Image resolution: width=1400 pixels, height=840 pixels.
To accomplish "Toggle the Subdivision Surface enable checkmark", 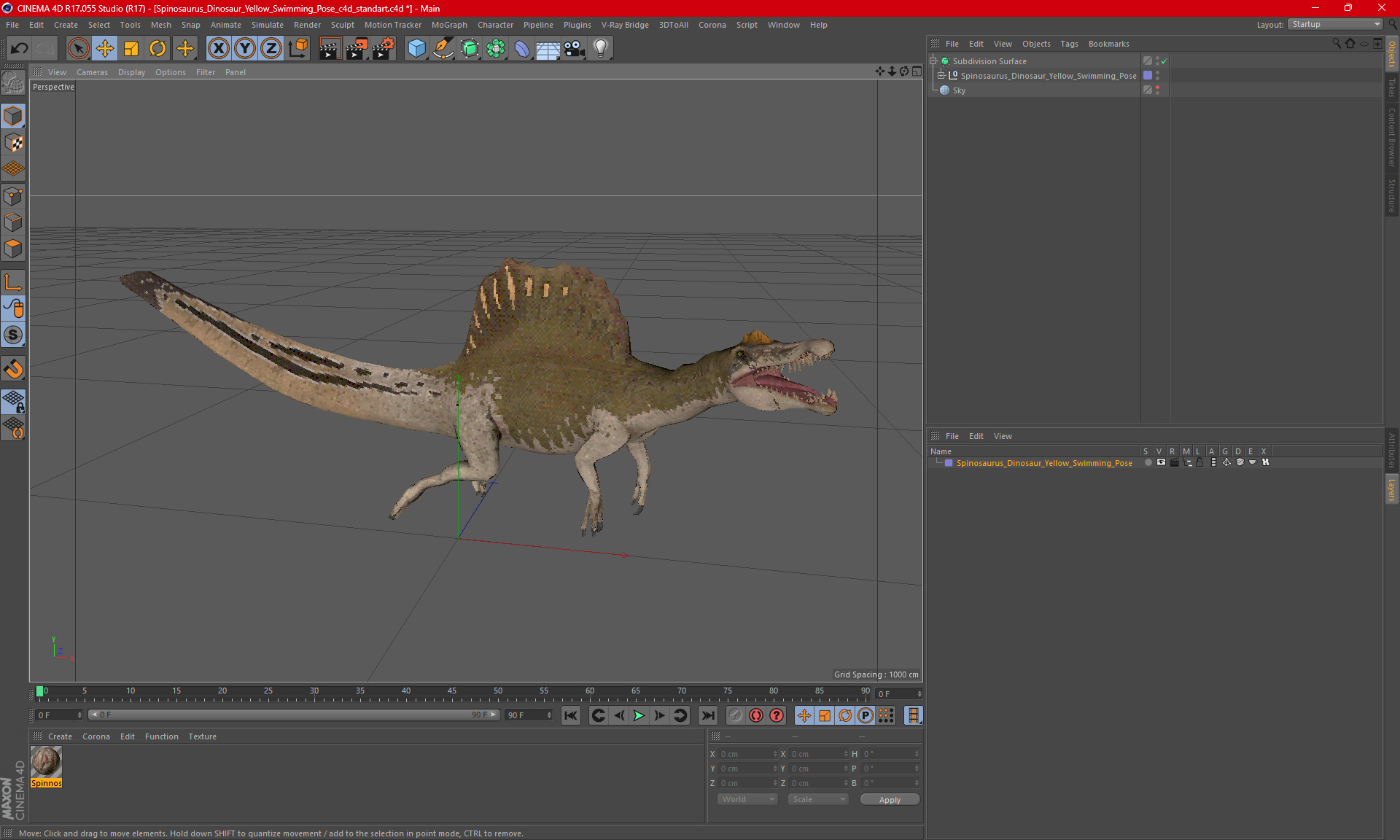I will [x=1164, y=61].
